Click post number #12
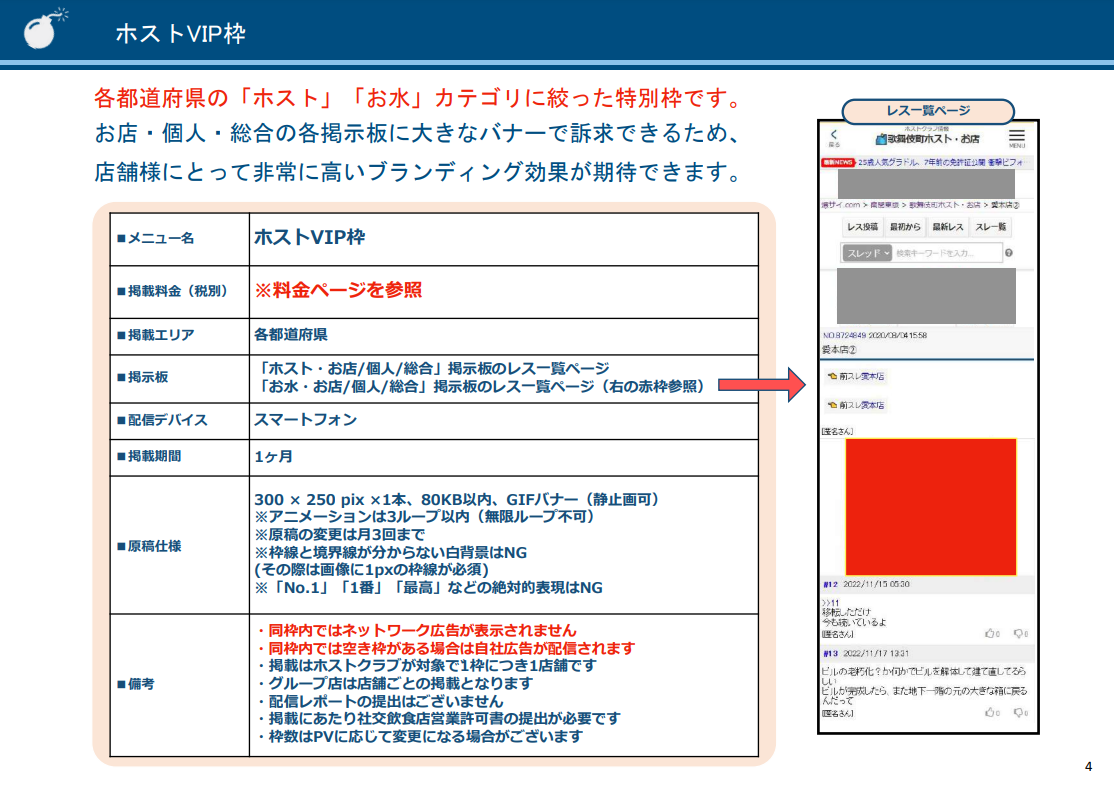 (830, 585)
